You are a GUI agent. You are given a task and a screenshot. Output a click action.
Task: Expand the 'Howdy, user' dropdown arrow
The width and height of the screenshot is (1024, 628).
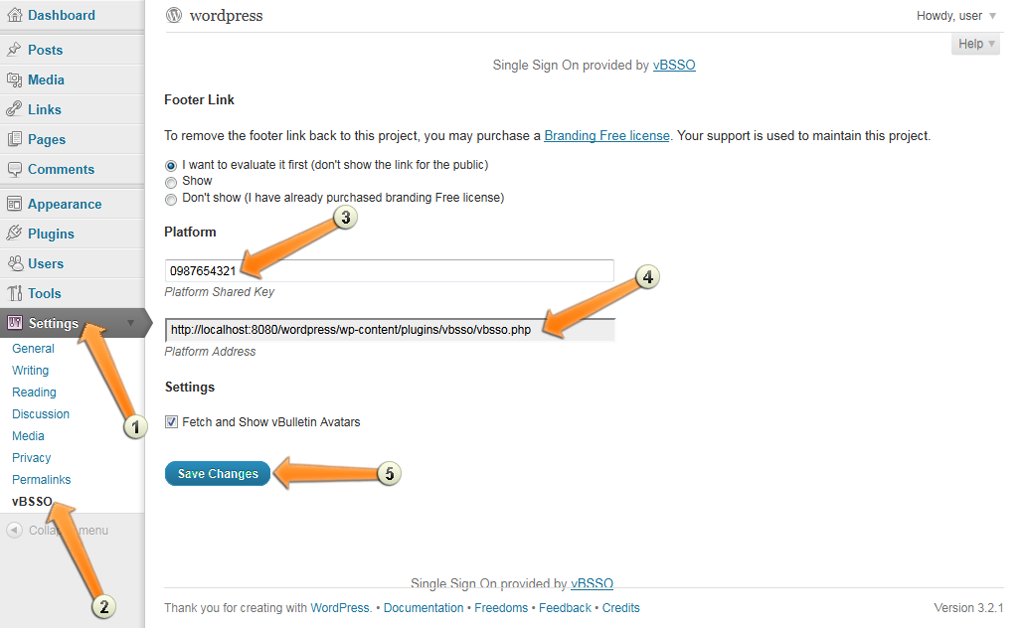coord(993,16)
